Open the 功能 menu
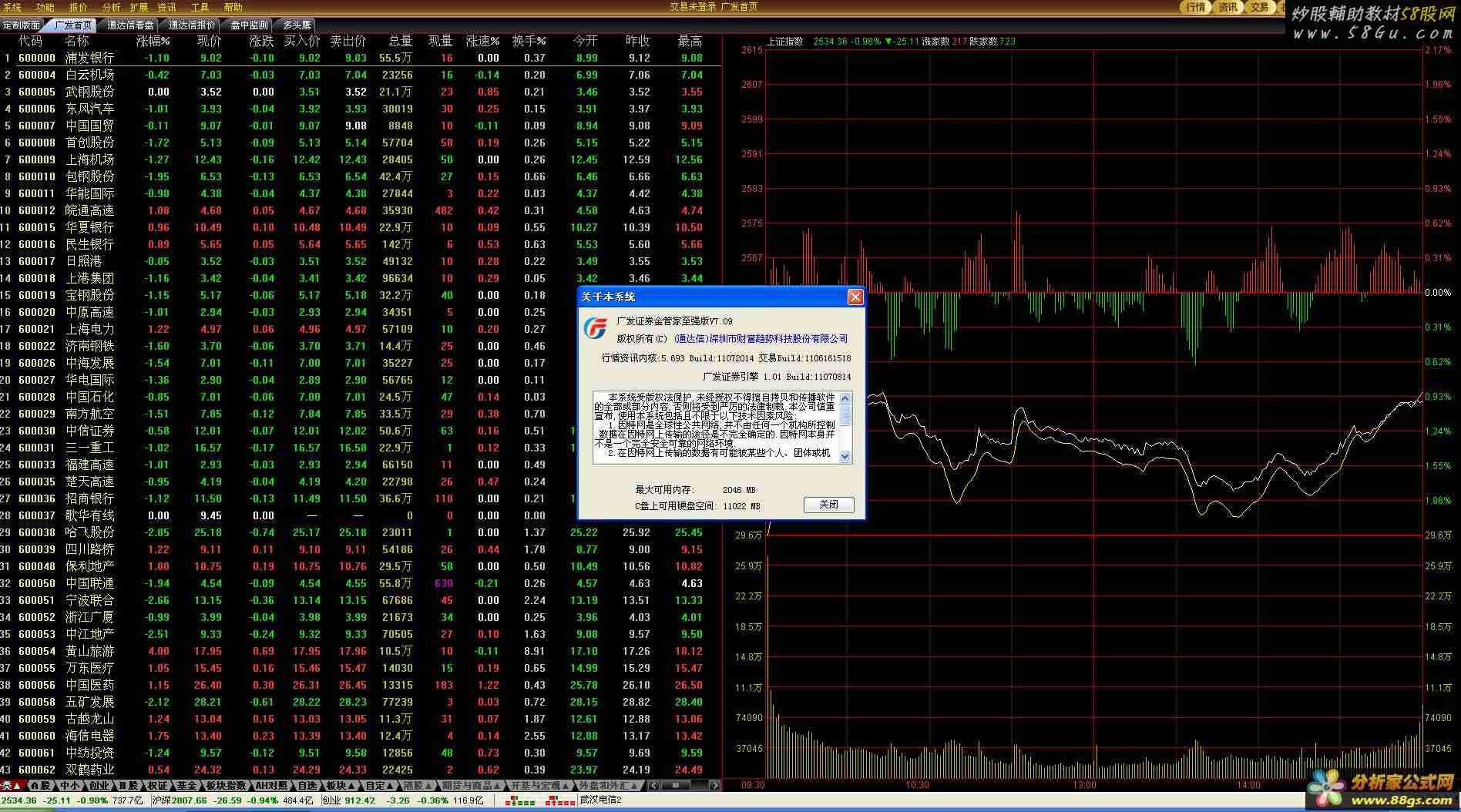Viewport: 1461px width, 812px height. point(45,7)
